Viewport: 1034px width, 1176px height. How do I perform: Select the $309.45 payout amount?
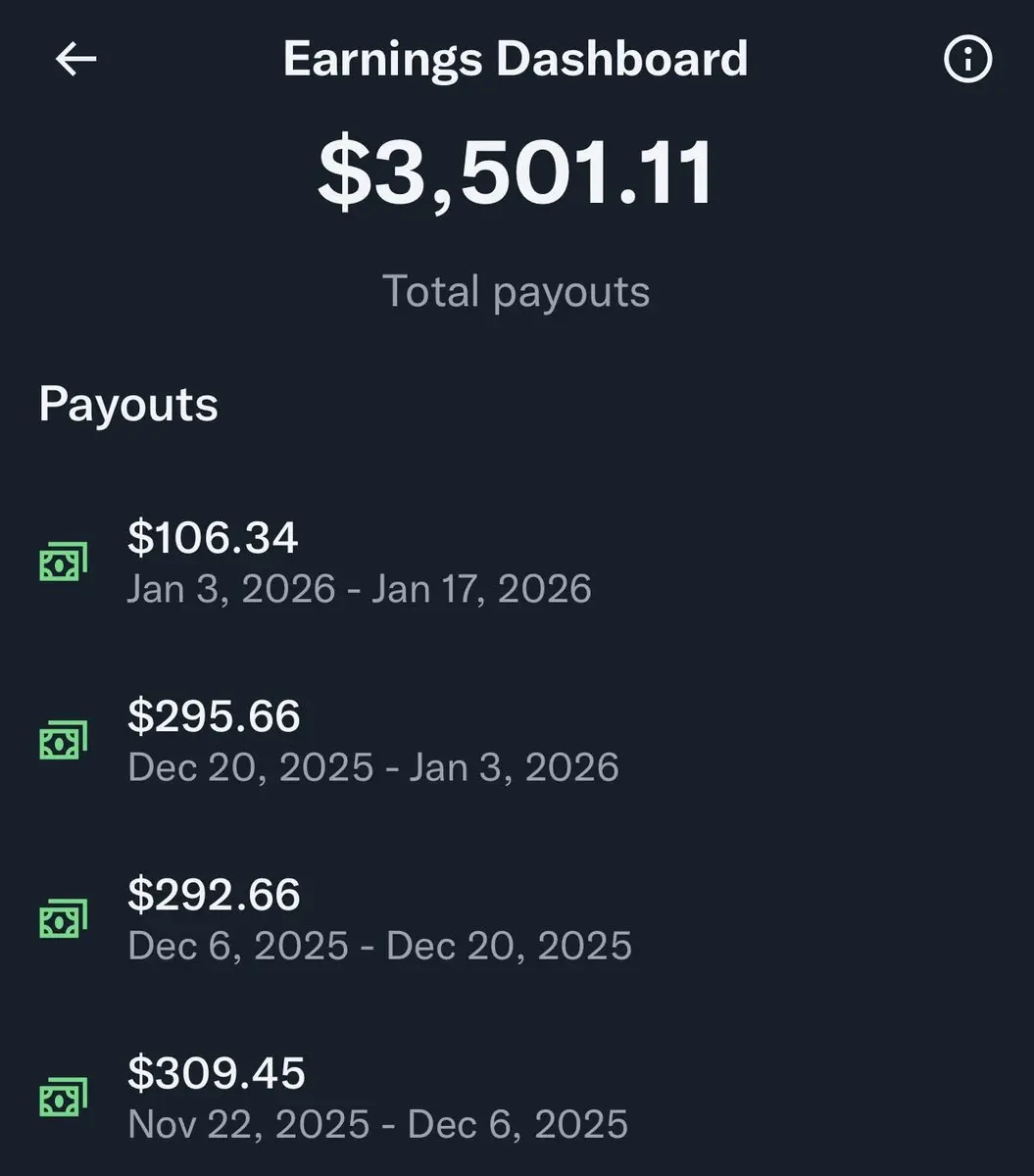(x=217, y=1073)
